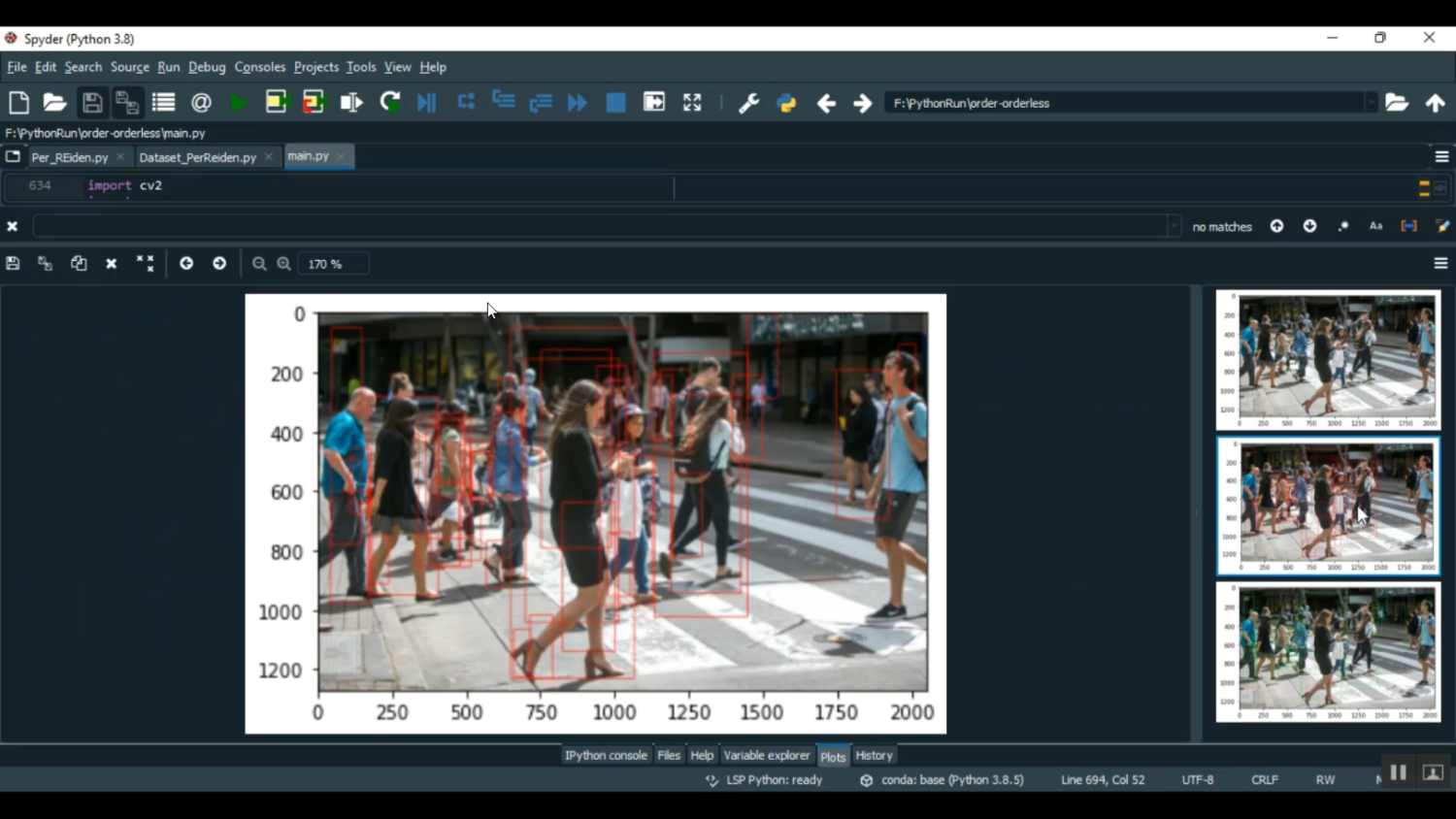Toggle case-sensitive search with Aa button
This screenshot has height=819, width=1456.
[1375, 225]
